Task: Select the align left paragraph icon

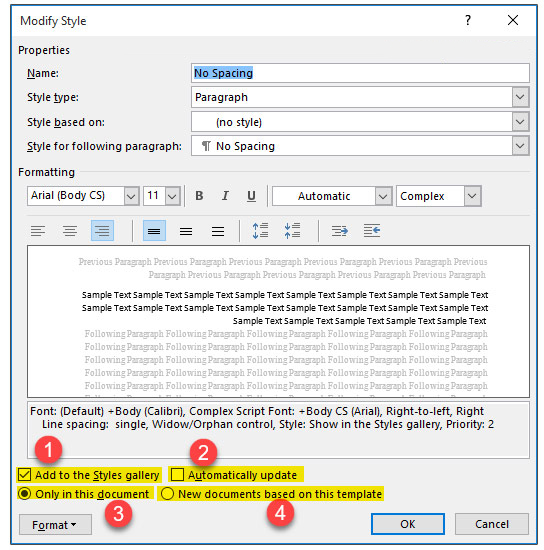Action: click(38, 231)
